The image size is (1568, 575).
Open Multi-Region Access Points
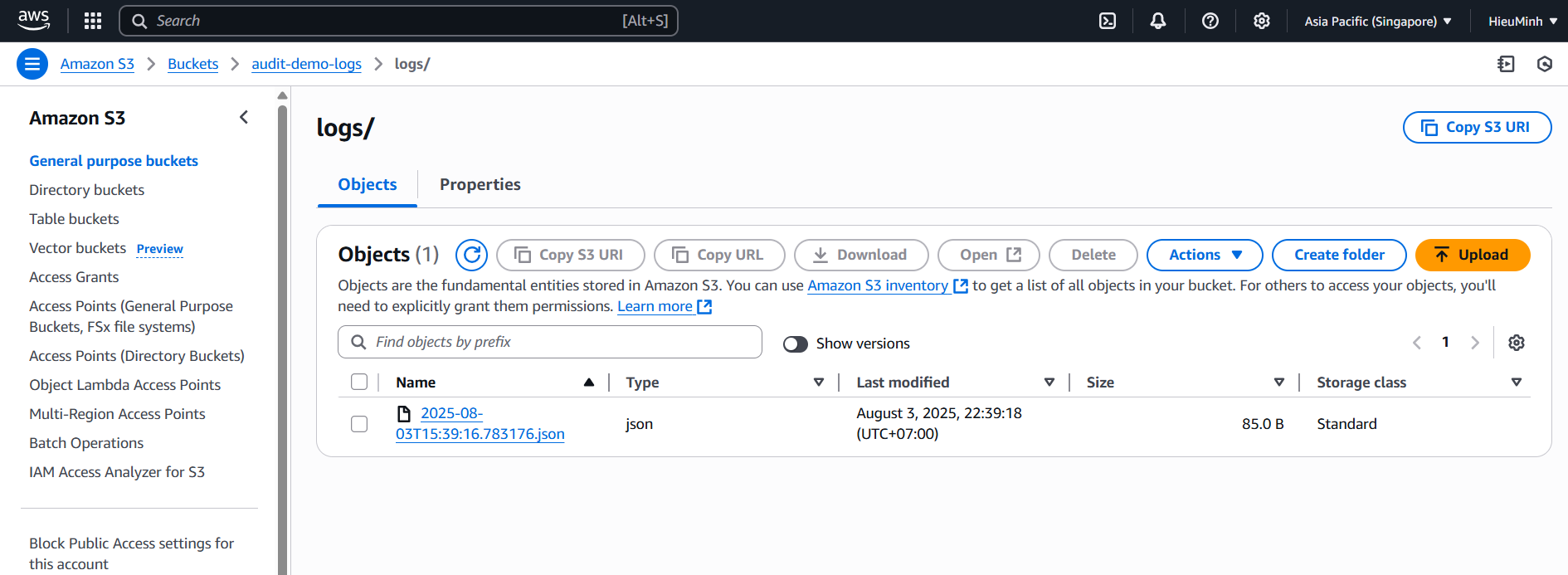[117, 414]
